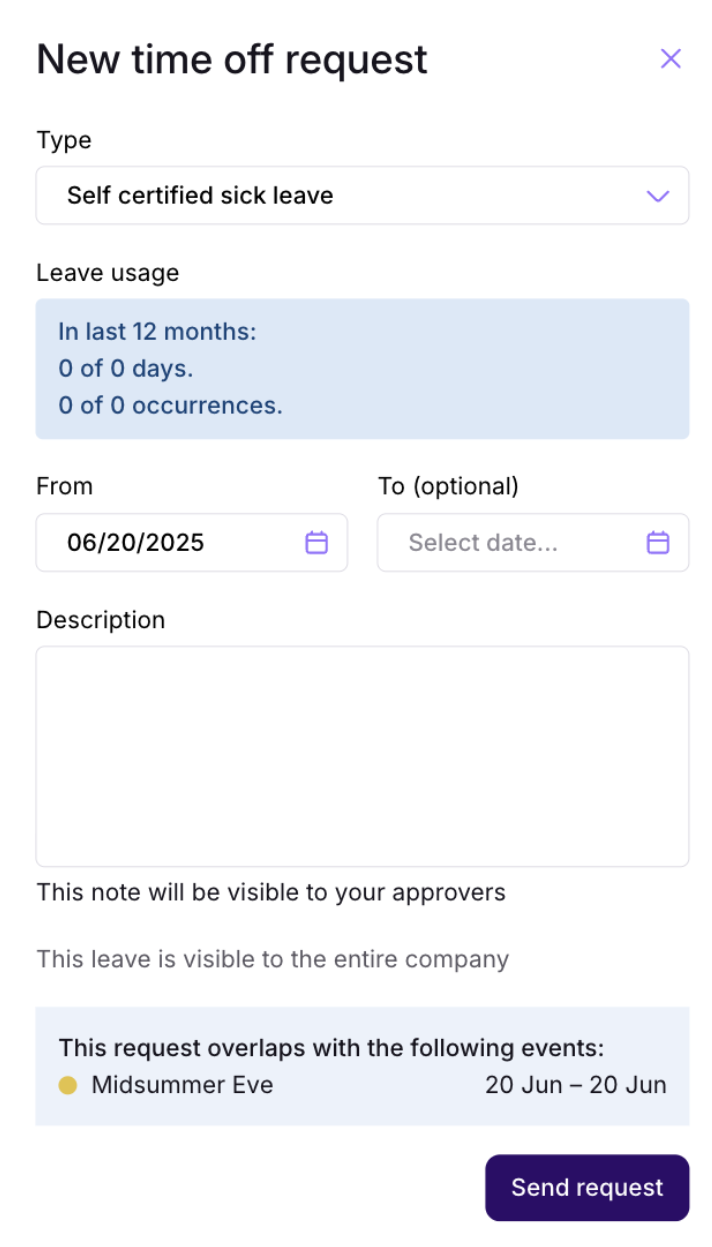Screen dimensions: 712x1247
Task: Click the 'New time off request' heading
Action: click(232, 60)
